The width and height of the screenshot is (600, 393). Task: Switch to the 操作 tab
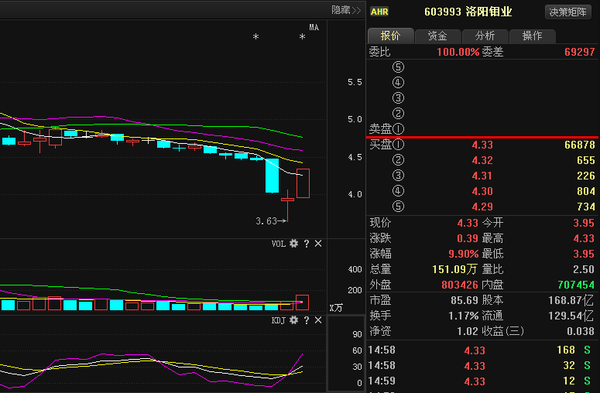coord(532,36)
